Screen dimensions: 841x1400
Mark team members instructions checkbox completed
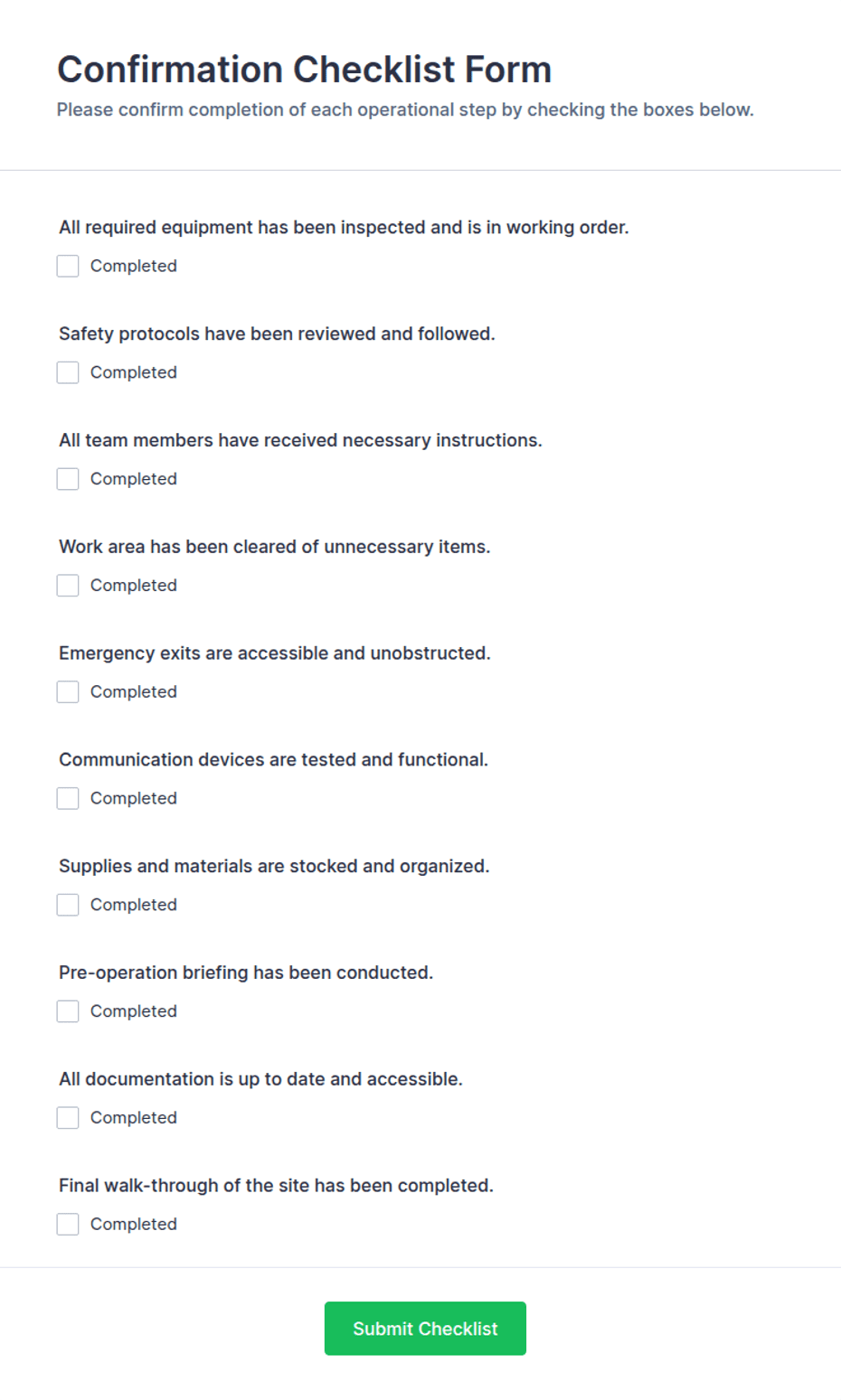68,479
